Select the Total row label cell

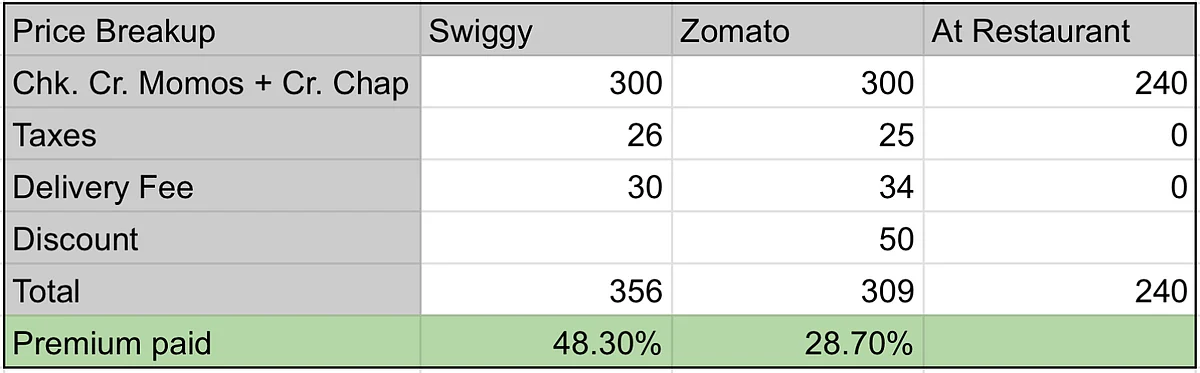click(x=213, y=291)
